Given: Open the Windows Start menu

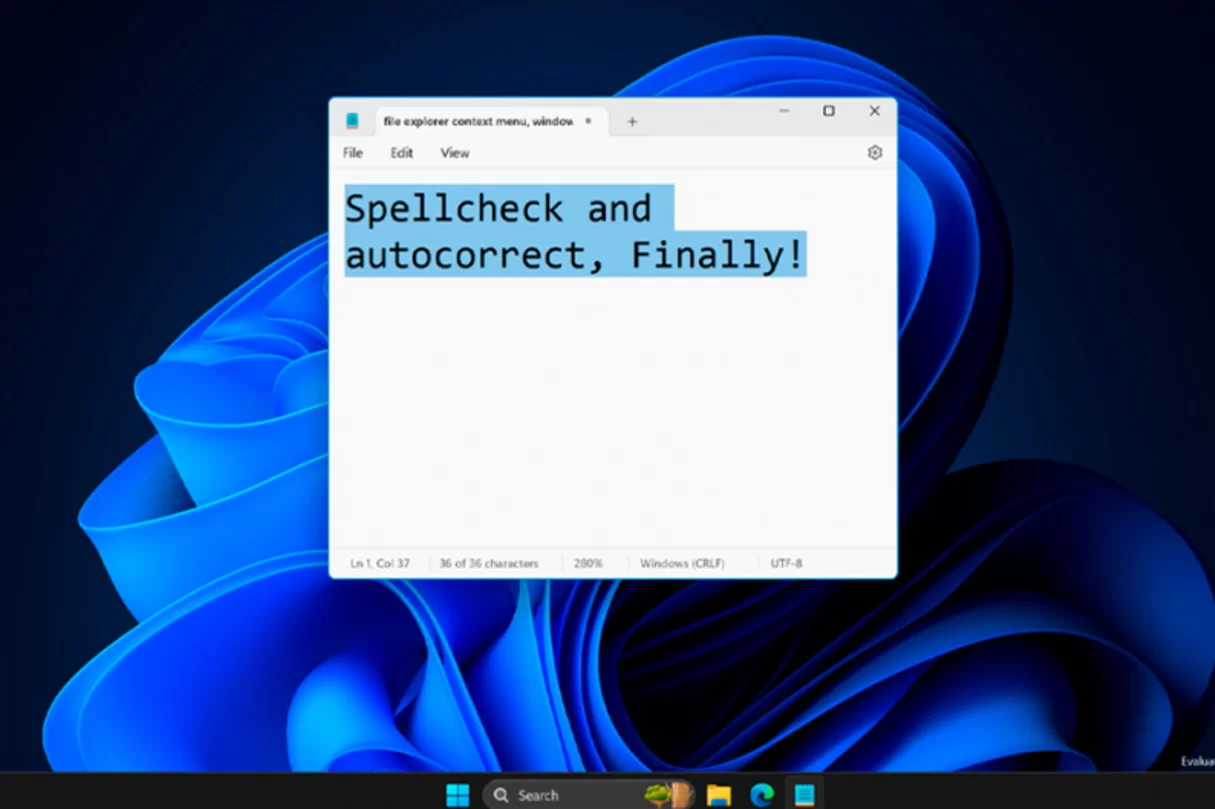Looking at the screenshot, I should point(458,795).
